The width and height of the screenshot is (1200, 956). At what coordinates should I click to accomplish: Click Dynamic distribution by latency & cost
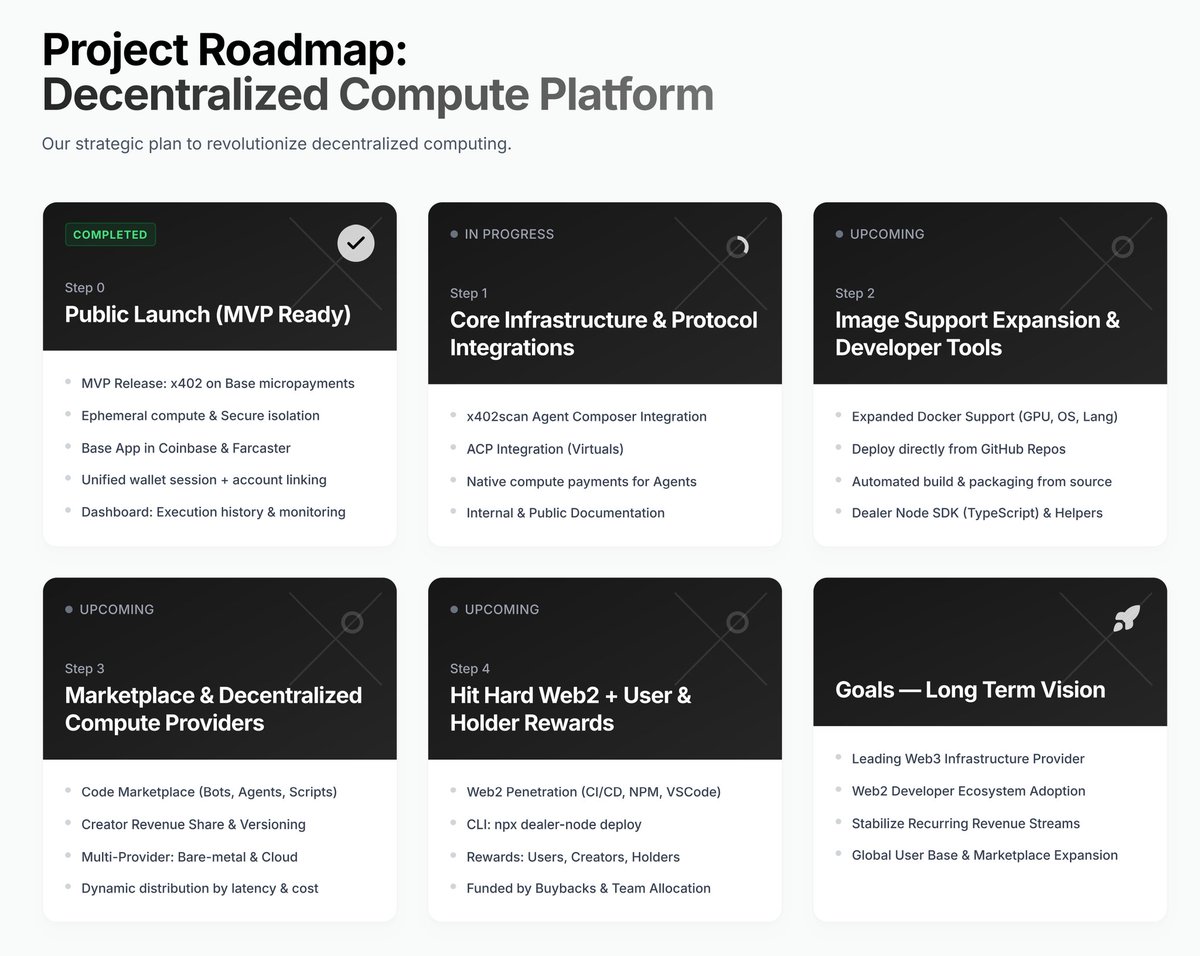tap(200, 888)
